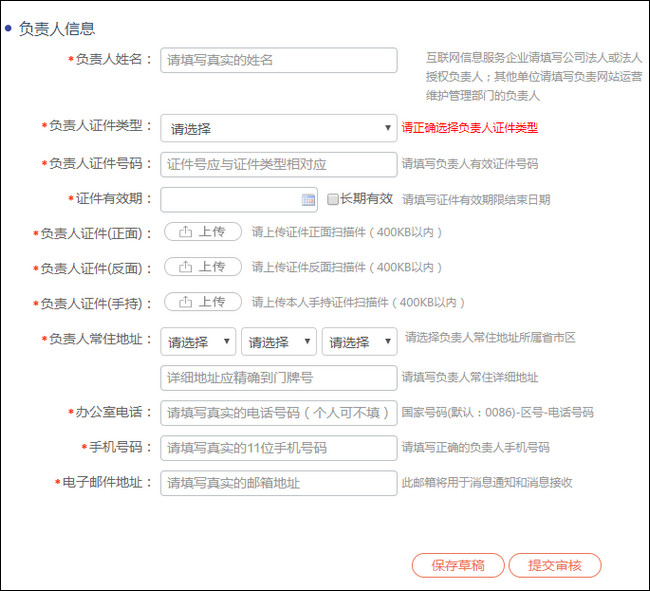Screen dimensions: 650x591
Task: Focus the 负责人姓名 input field
Action: point(279,61)
